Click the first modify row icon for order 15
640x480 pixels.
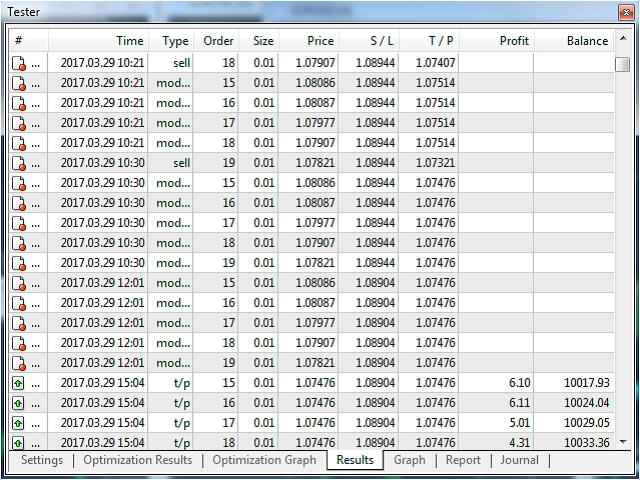(x=19, y=83)
